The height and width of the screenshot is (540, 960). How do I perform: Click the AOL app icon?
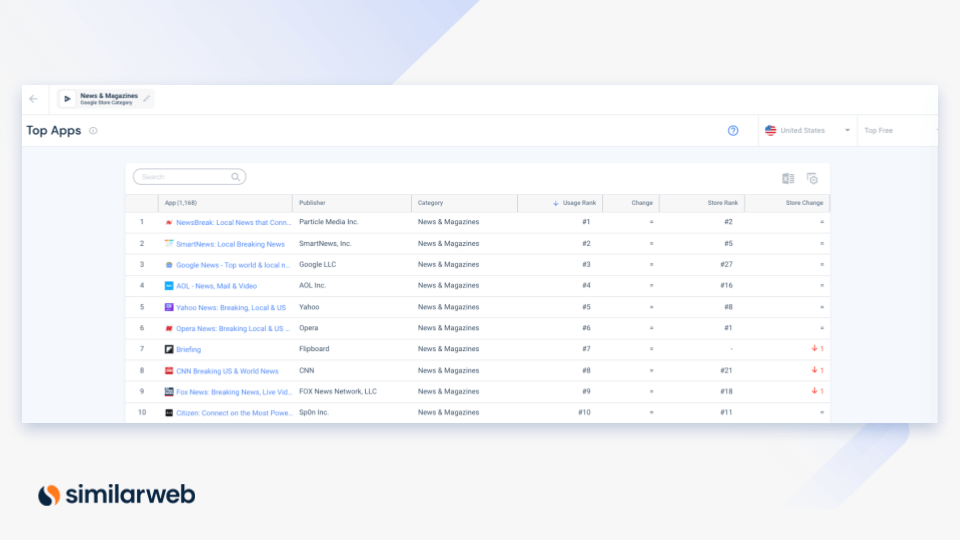coord(169,286)
